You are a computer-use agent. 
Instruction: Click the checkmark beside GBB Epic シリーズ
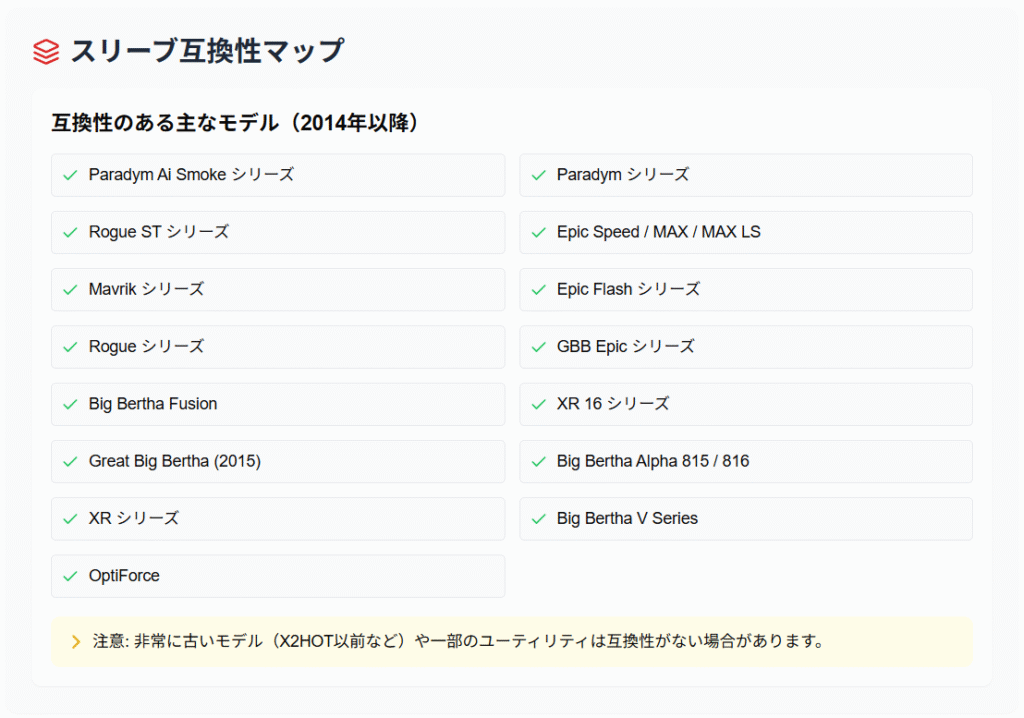[x=539, y=347]
